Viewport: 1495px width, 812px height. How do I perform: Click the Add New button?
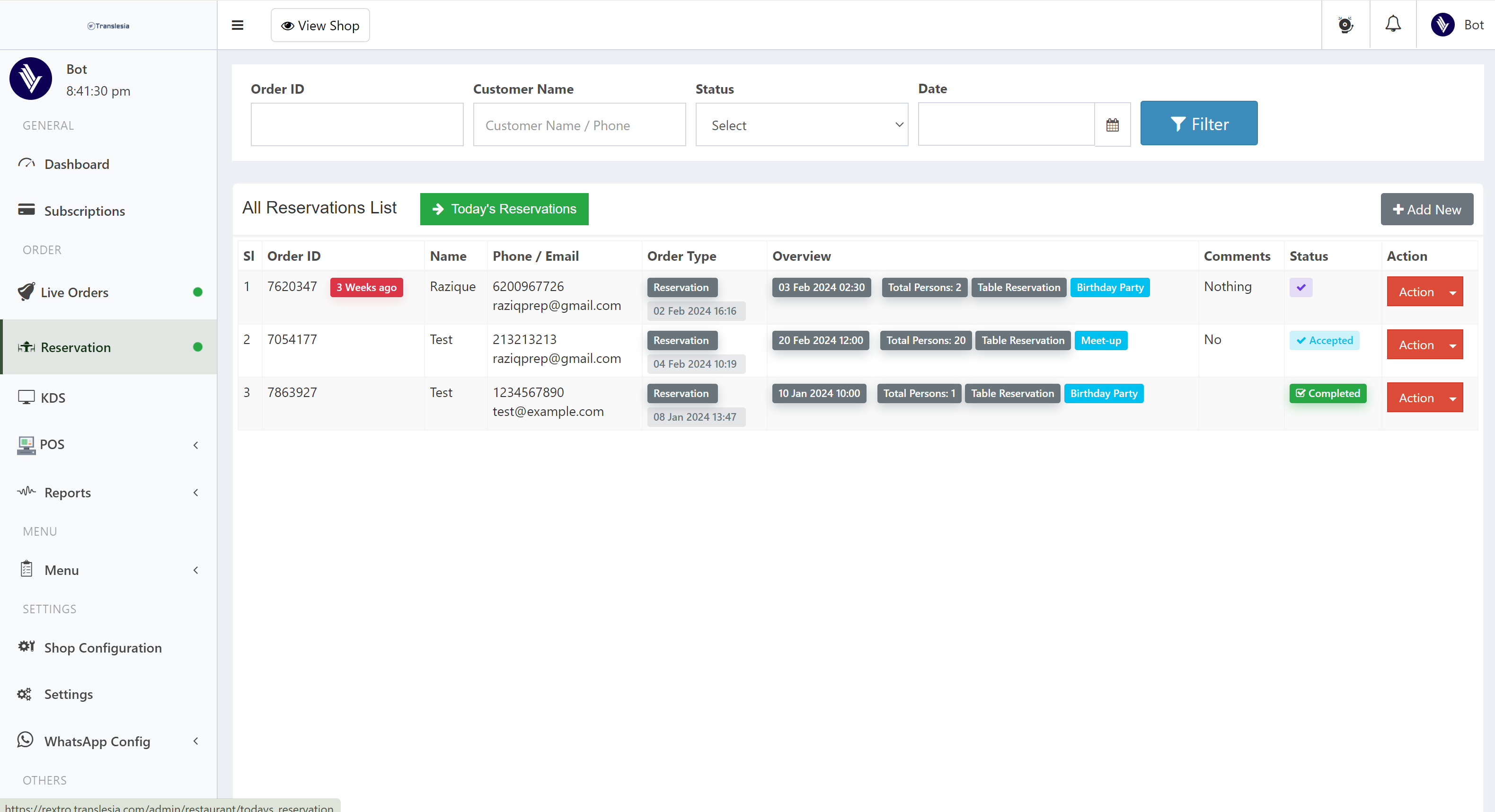[x=1426, y=210]
